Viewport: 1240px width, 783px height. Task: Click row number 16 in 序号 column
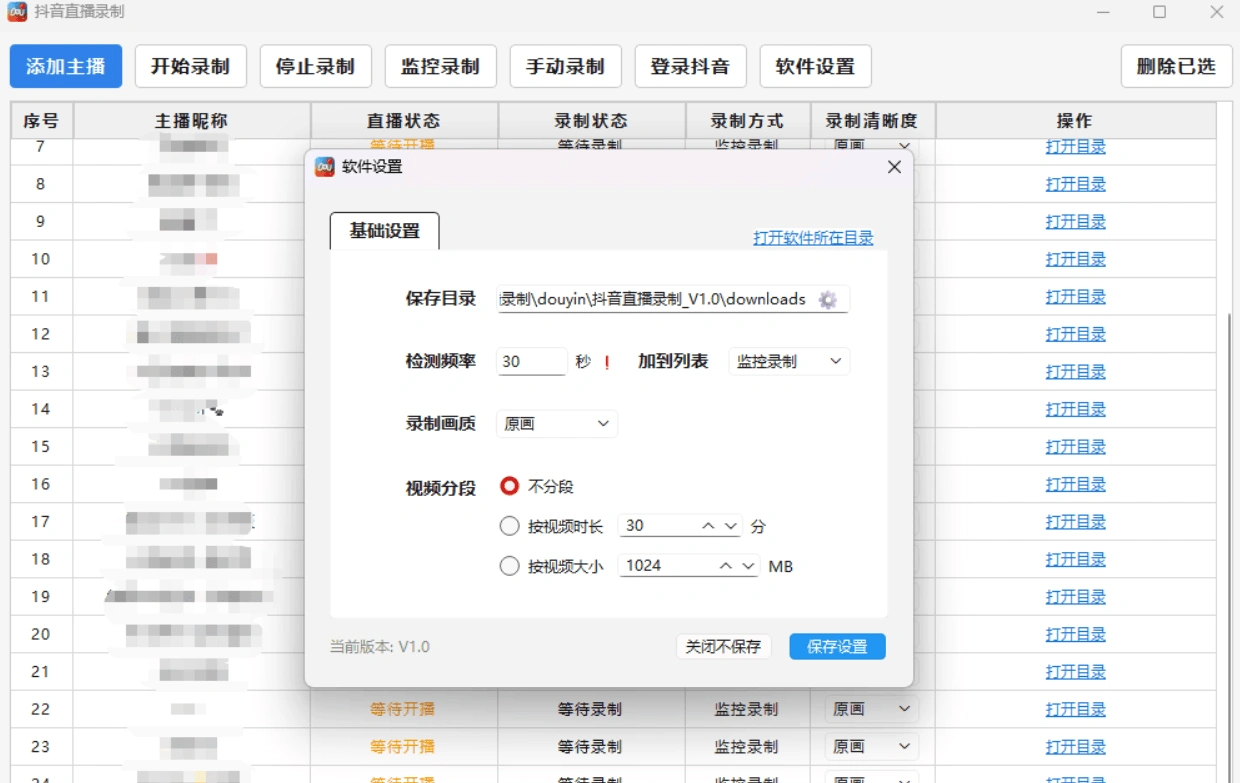coord(41,484)
